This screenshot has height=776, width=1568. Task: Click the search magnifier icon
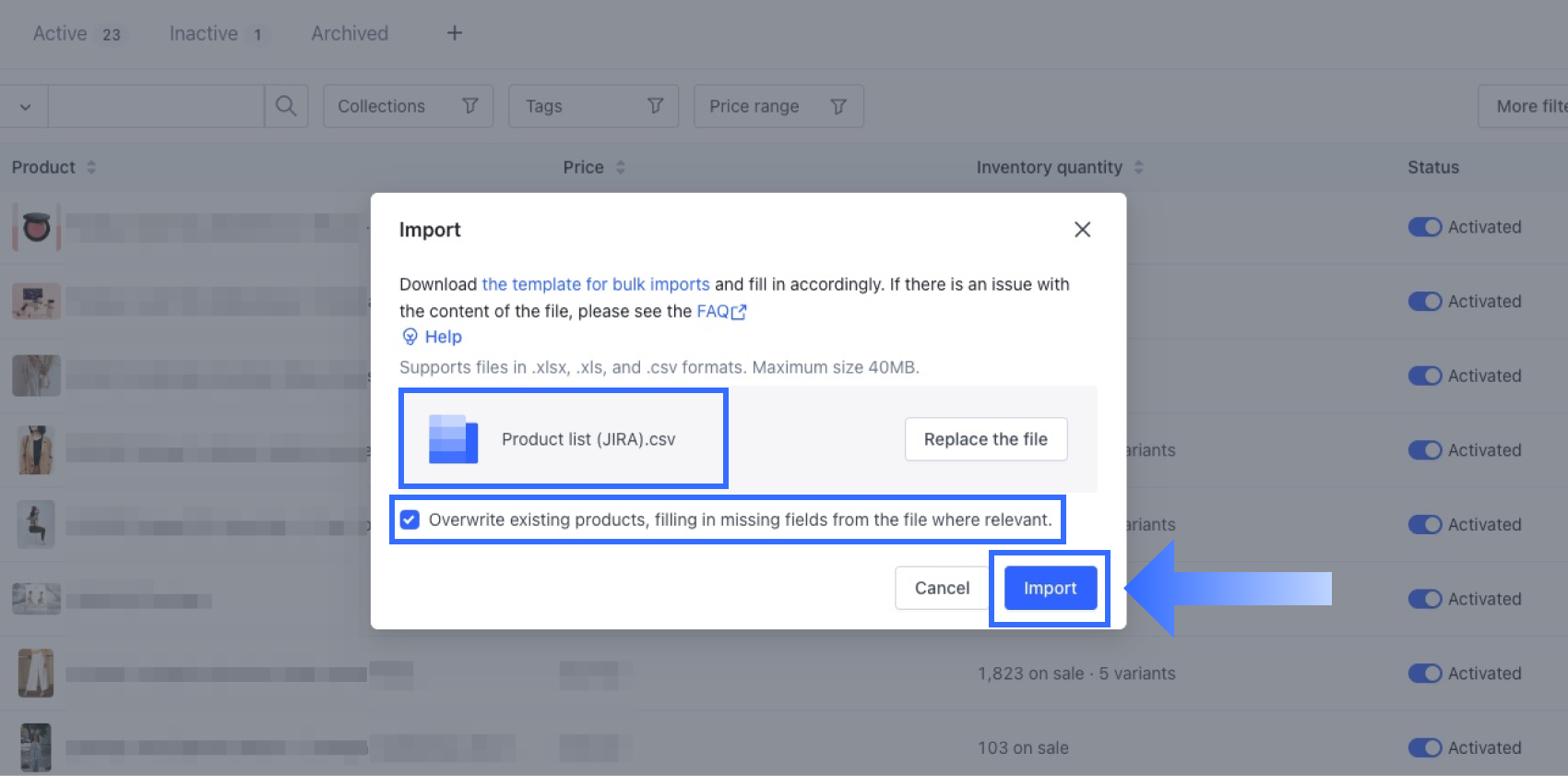point(286,106)
